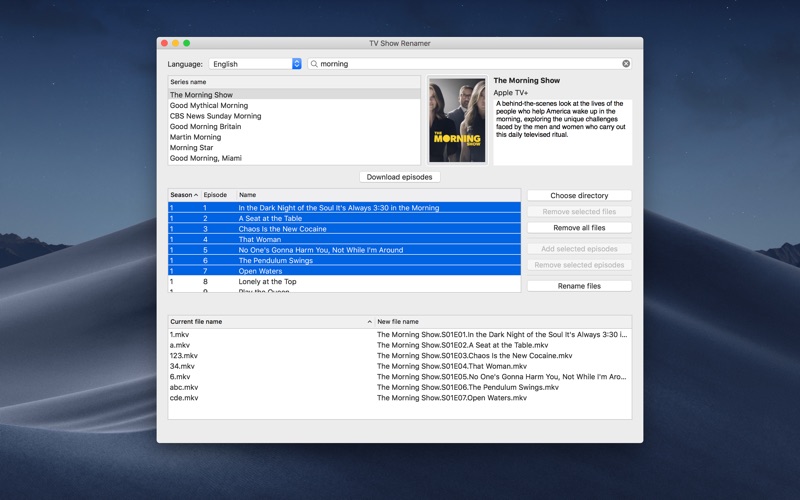800x500 pixels.
Task: Open the Language dropdown set to English
Action: click(255, 64)
